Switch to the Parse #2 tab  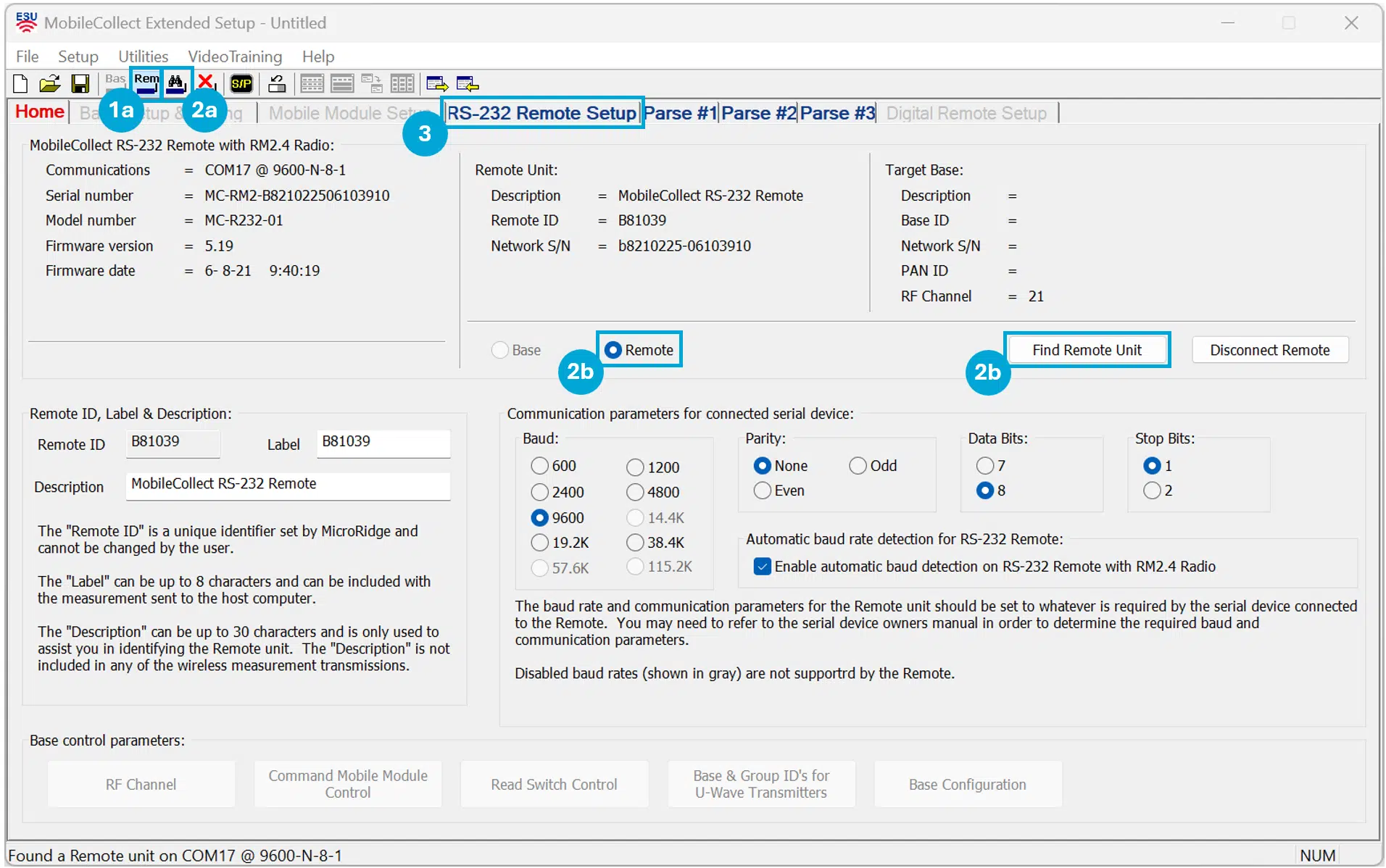pos(759,113)
